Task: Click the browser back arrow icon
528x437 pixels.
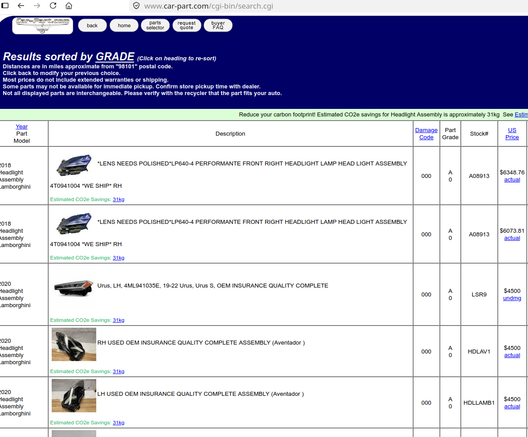Action: (21, 6)
